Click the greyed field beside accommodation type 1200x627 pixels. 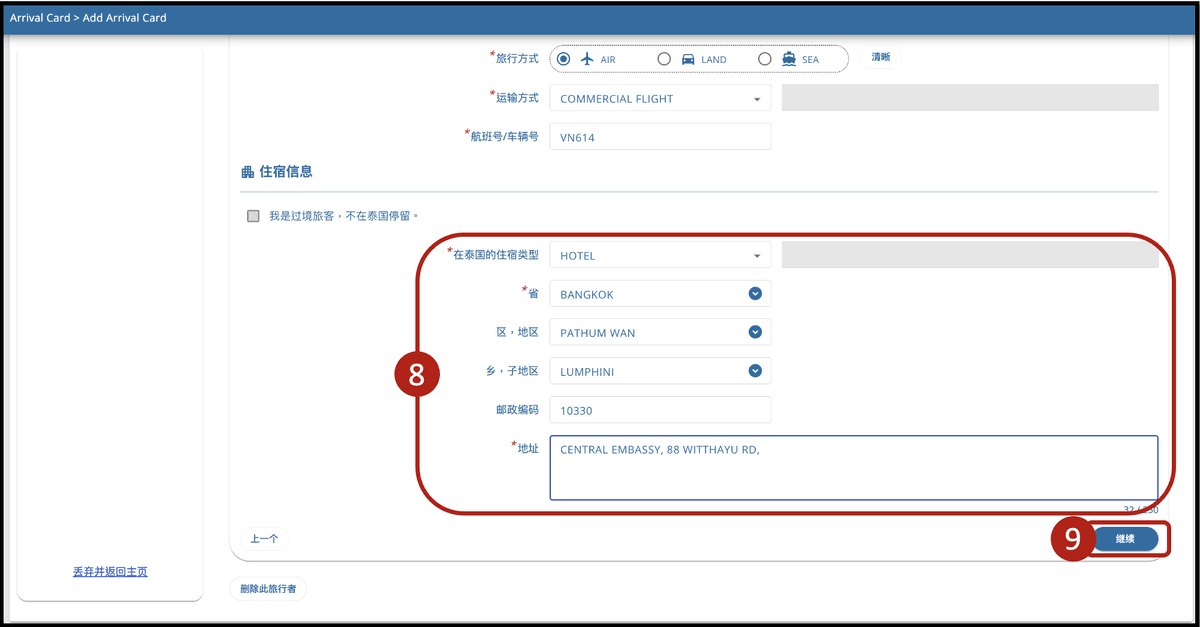pos(969,255)
